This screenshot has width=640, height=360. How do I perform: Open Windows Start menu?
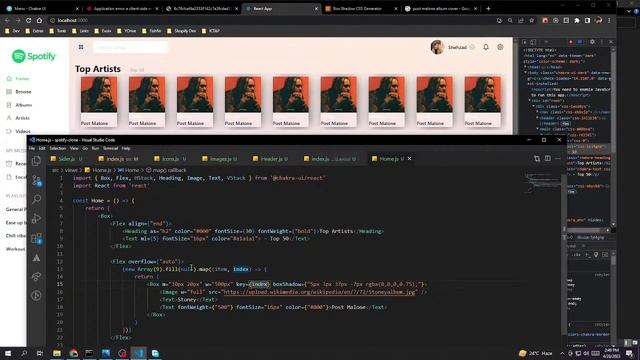point(8,353)
